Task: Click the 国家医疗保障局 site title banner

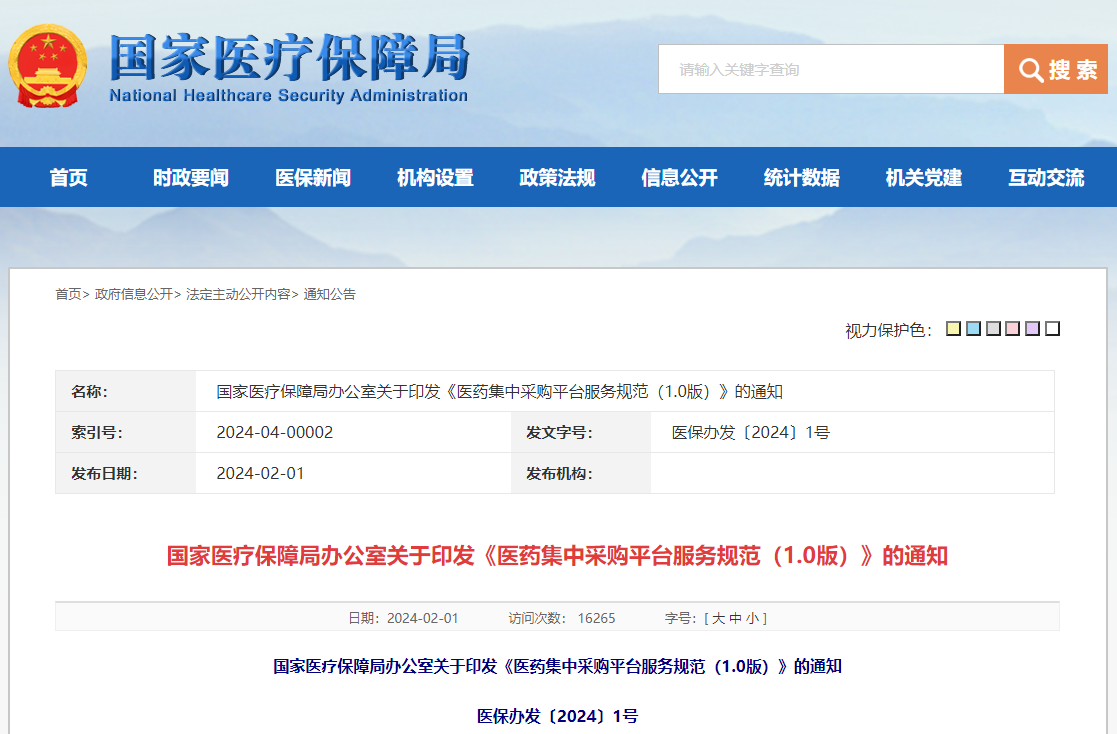Action: click(288, 68)
